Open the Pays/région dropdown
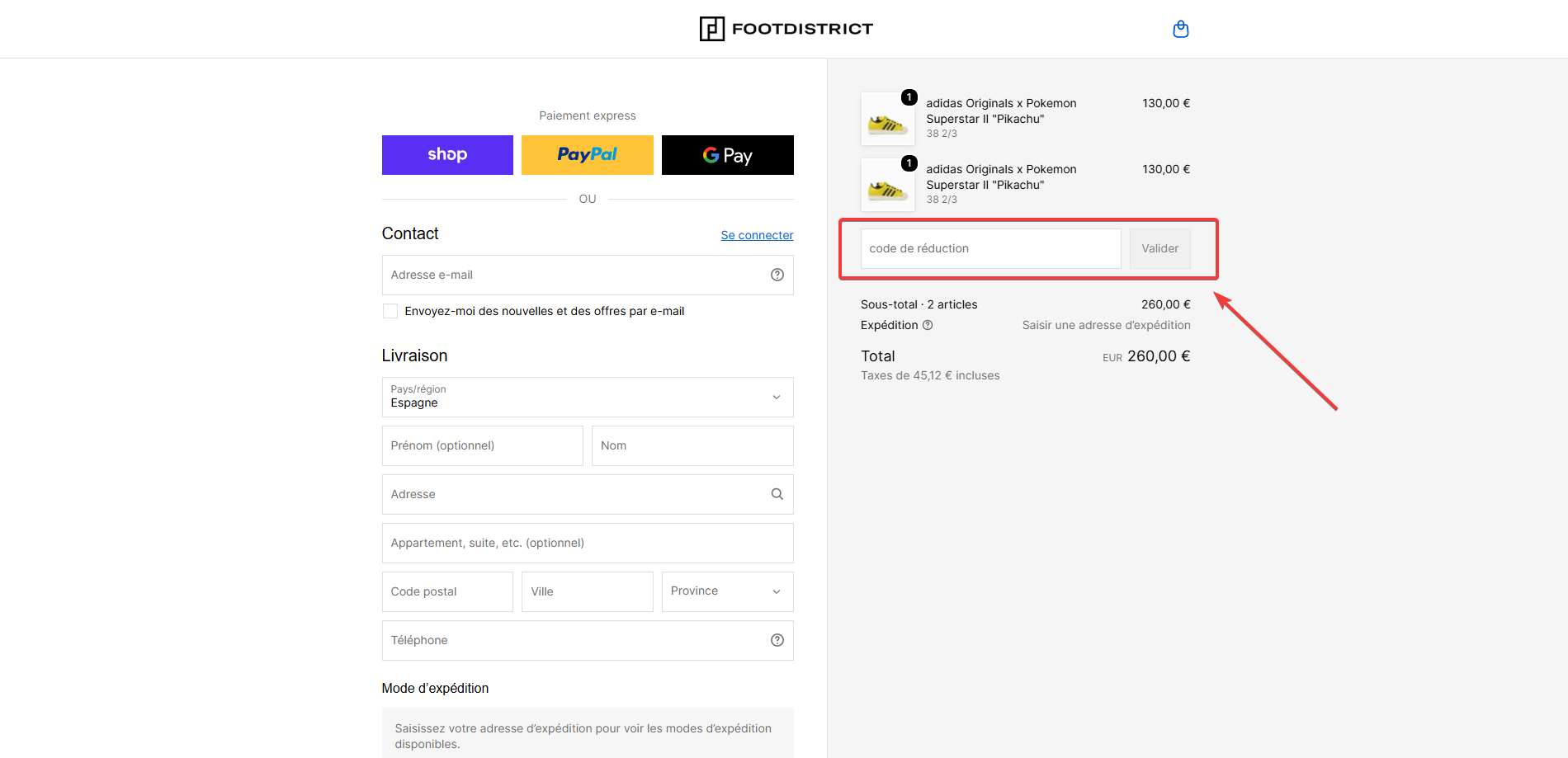Viewport: 1568px width, 758px height. pos(588,397)
